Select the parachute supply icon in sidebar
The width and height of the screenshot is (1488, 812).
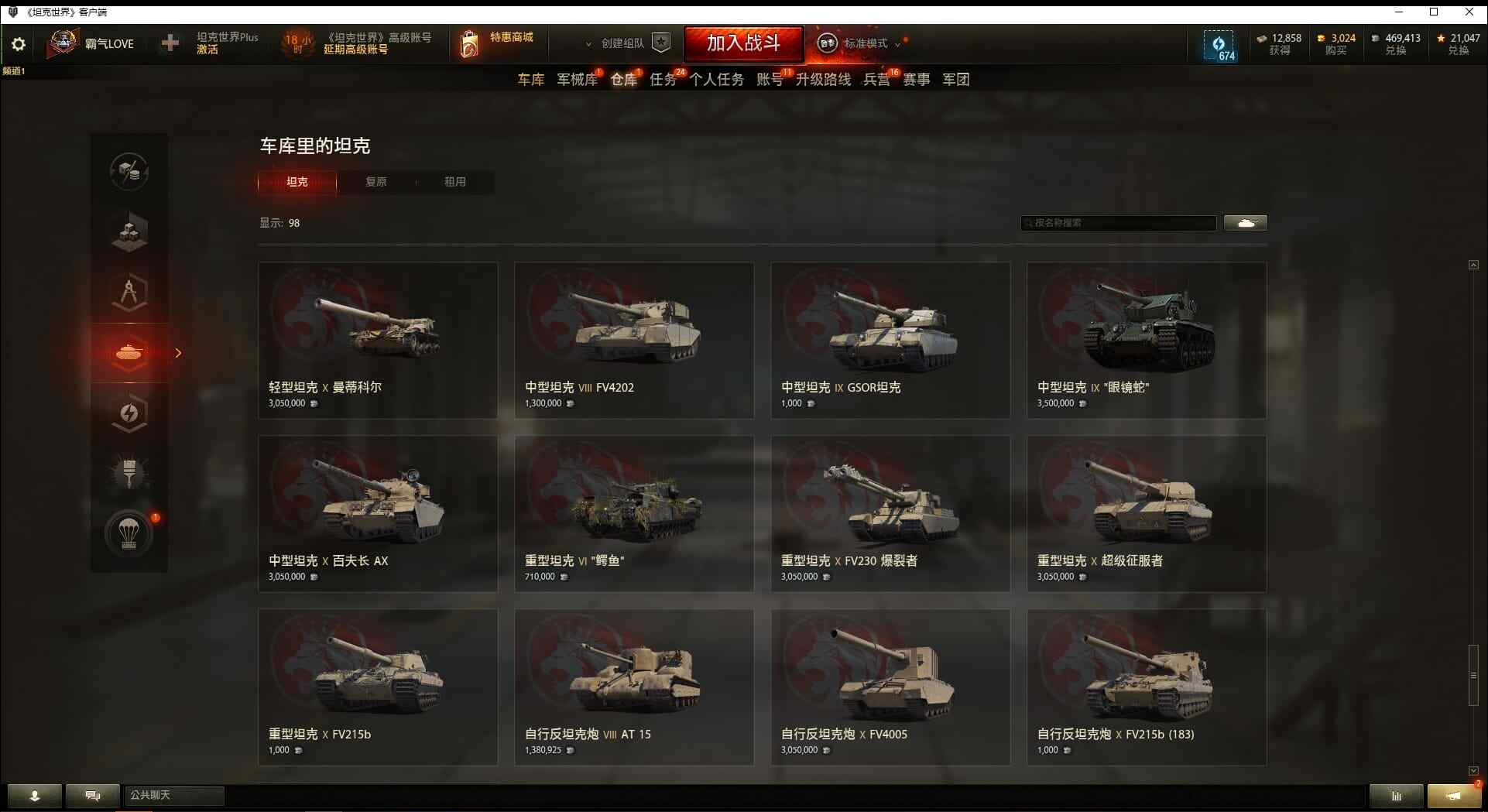pos(129,533)
